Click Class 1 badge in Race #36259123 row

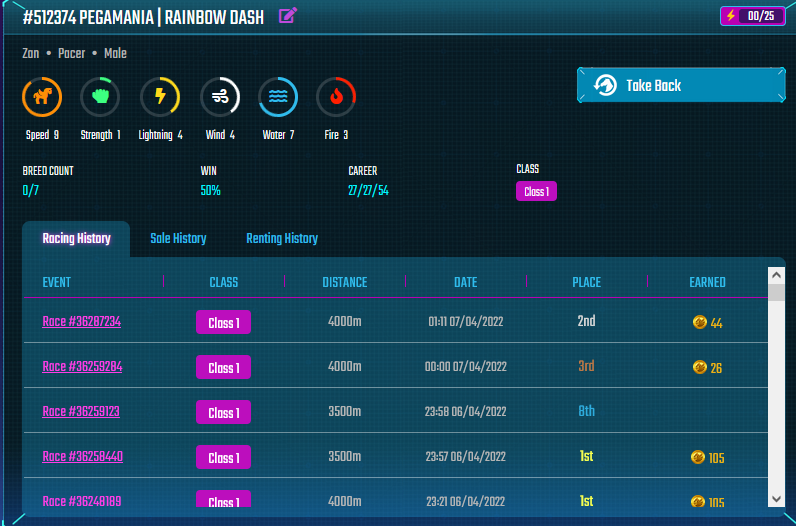(223, 412)
